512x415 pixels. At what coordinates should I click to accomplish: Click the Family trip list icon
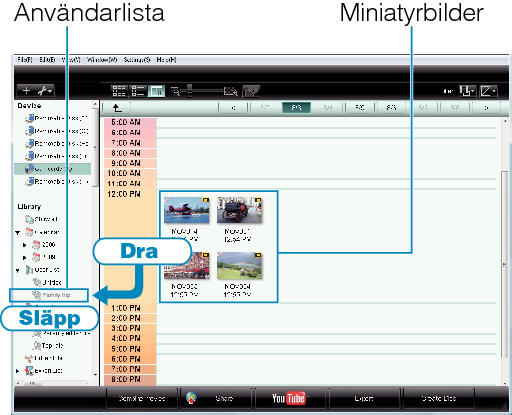[x=36, y=295]
